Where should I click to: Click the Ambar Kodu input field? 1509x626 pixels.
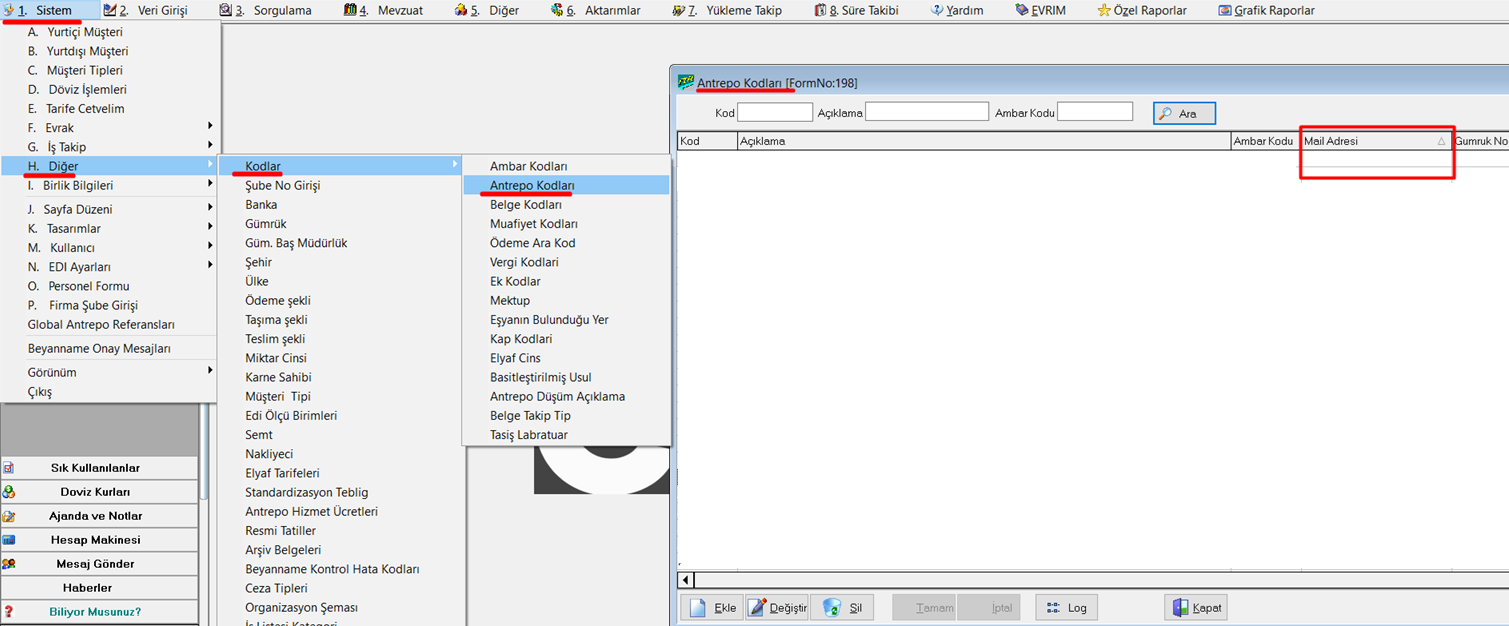point(1094,112)
